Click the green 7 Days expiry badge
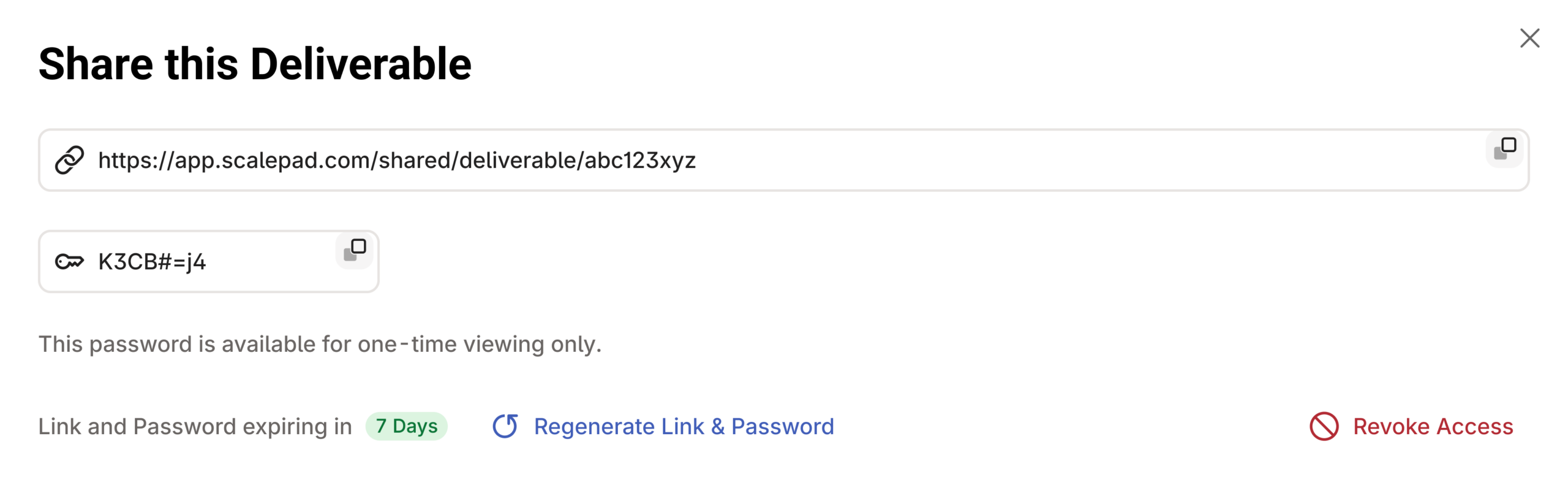 coord(406,425)
